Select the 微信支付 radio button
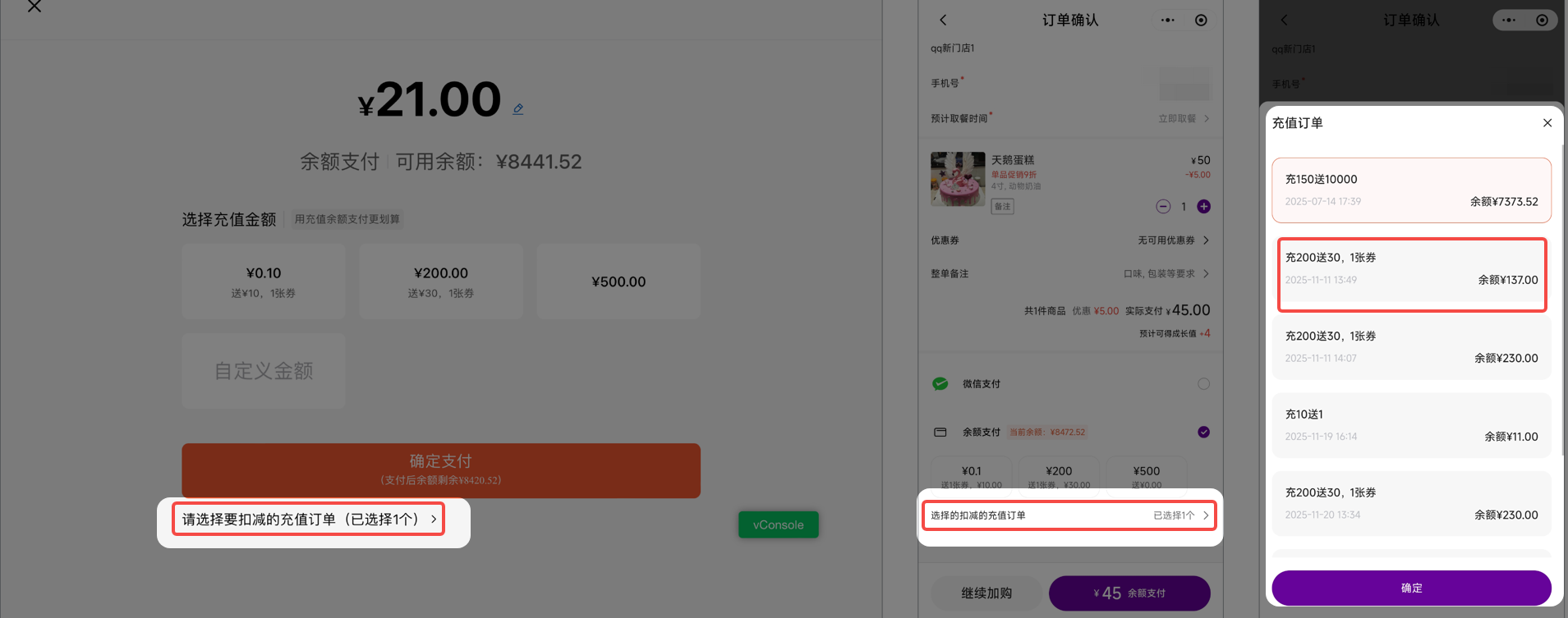Screen dimensions: 1568x618 tap(1203, 384)
